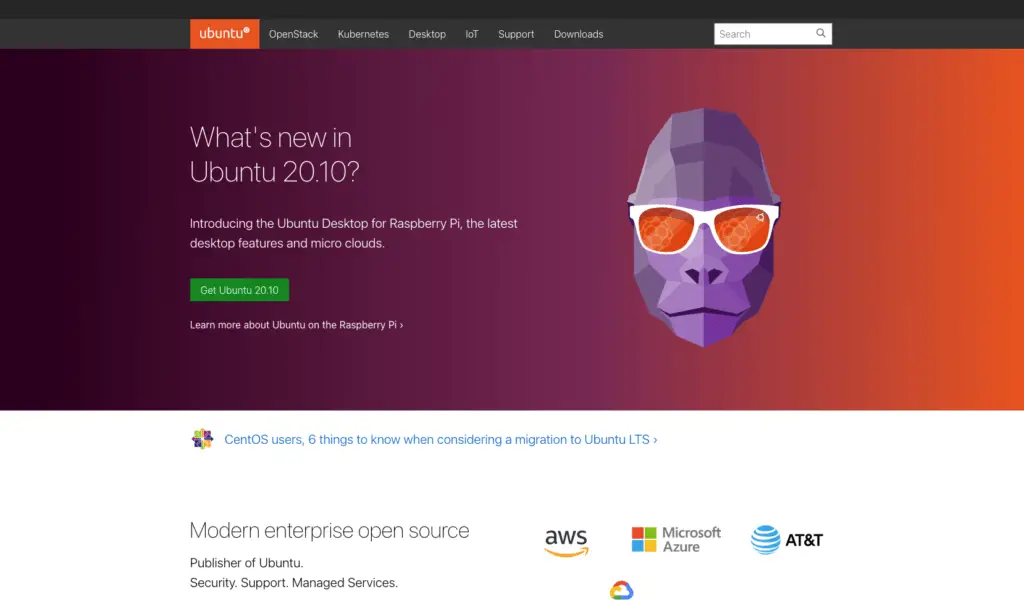Click the AT&T logo
1024x600 pixels.
[786, 540]
